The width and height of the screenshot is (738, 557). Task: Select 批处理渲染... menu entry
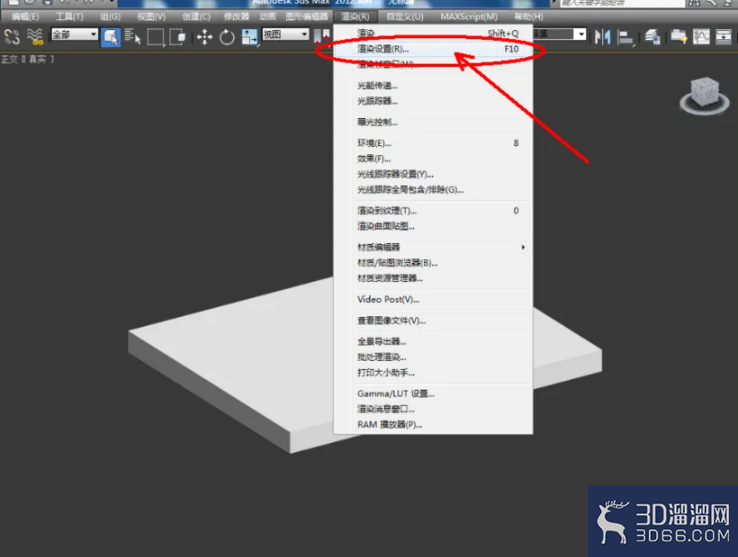[x=433, y=357]
